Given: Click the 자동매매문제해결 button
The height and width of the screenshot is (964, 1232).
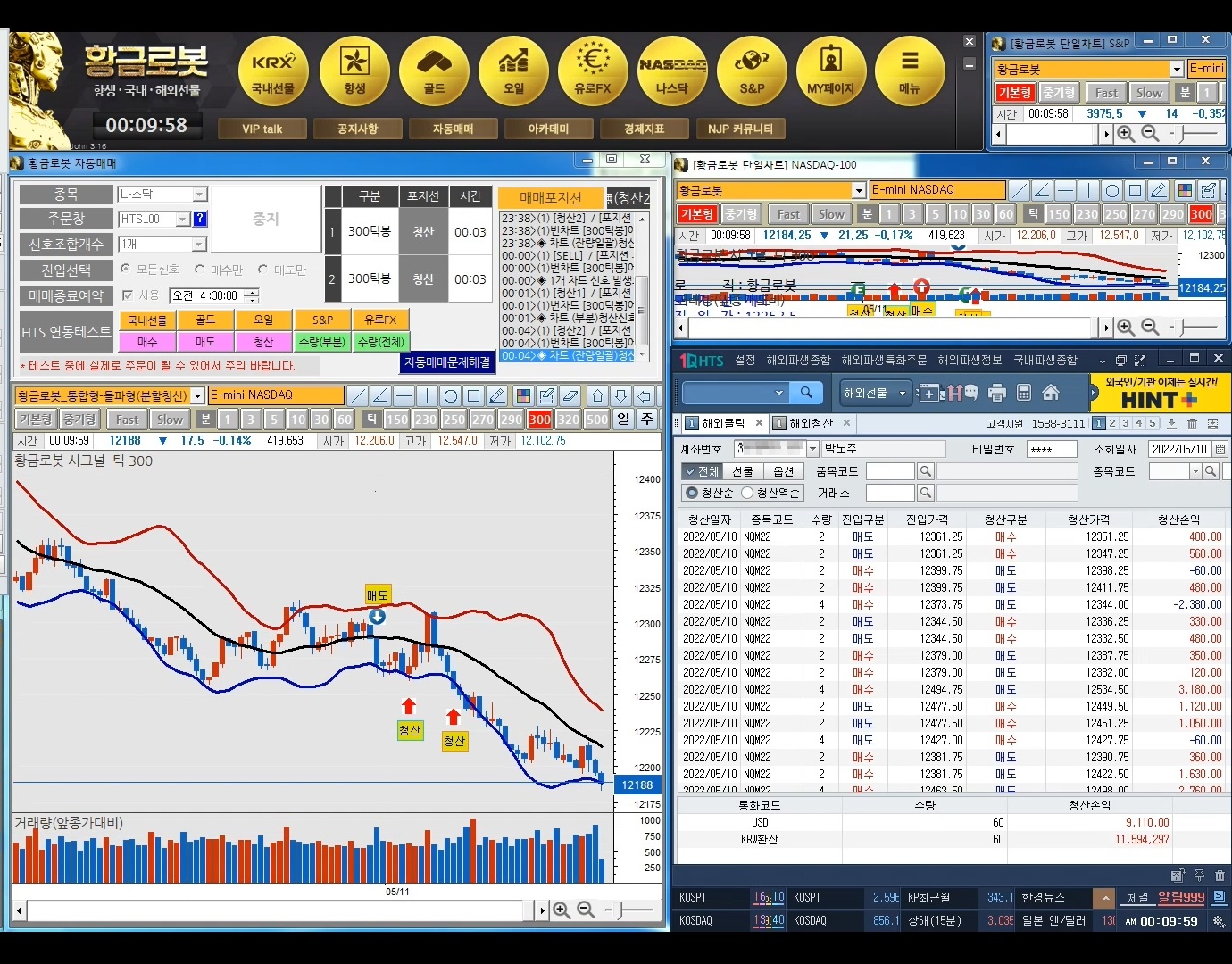Looking at the screenshot, I should pos(447,362).
